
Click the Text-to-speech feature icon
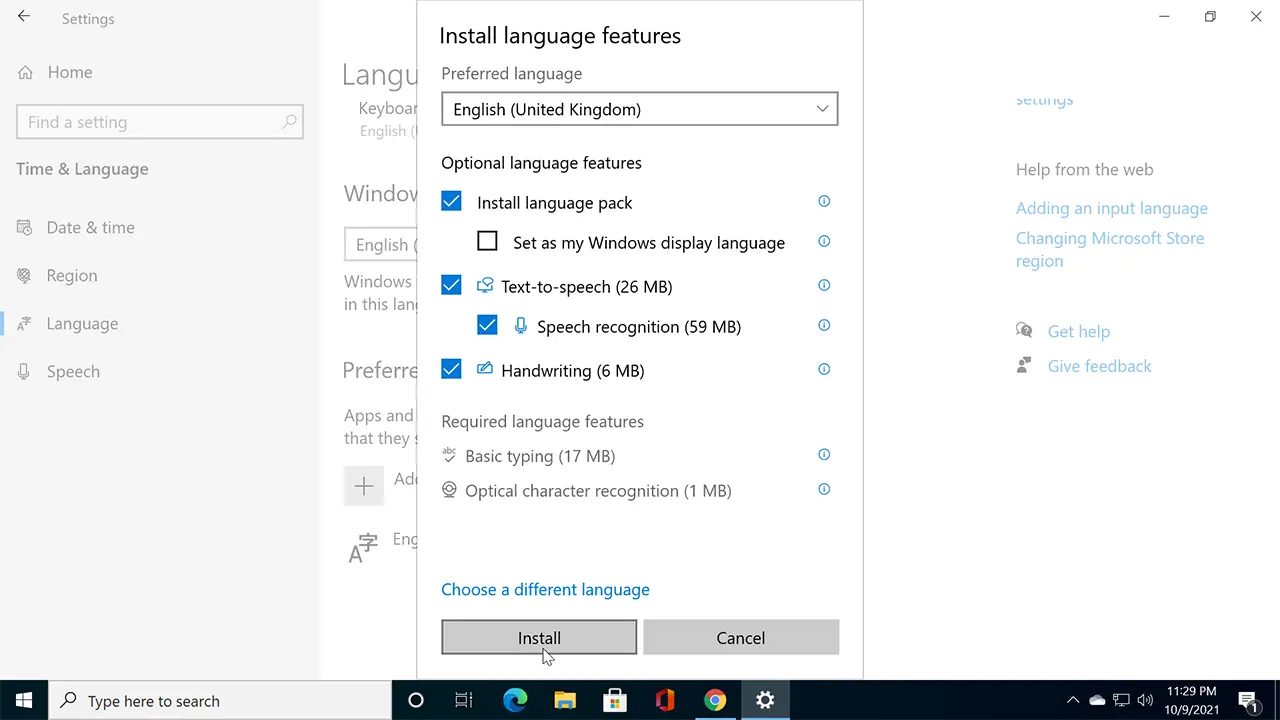(485, 286)
